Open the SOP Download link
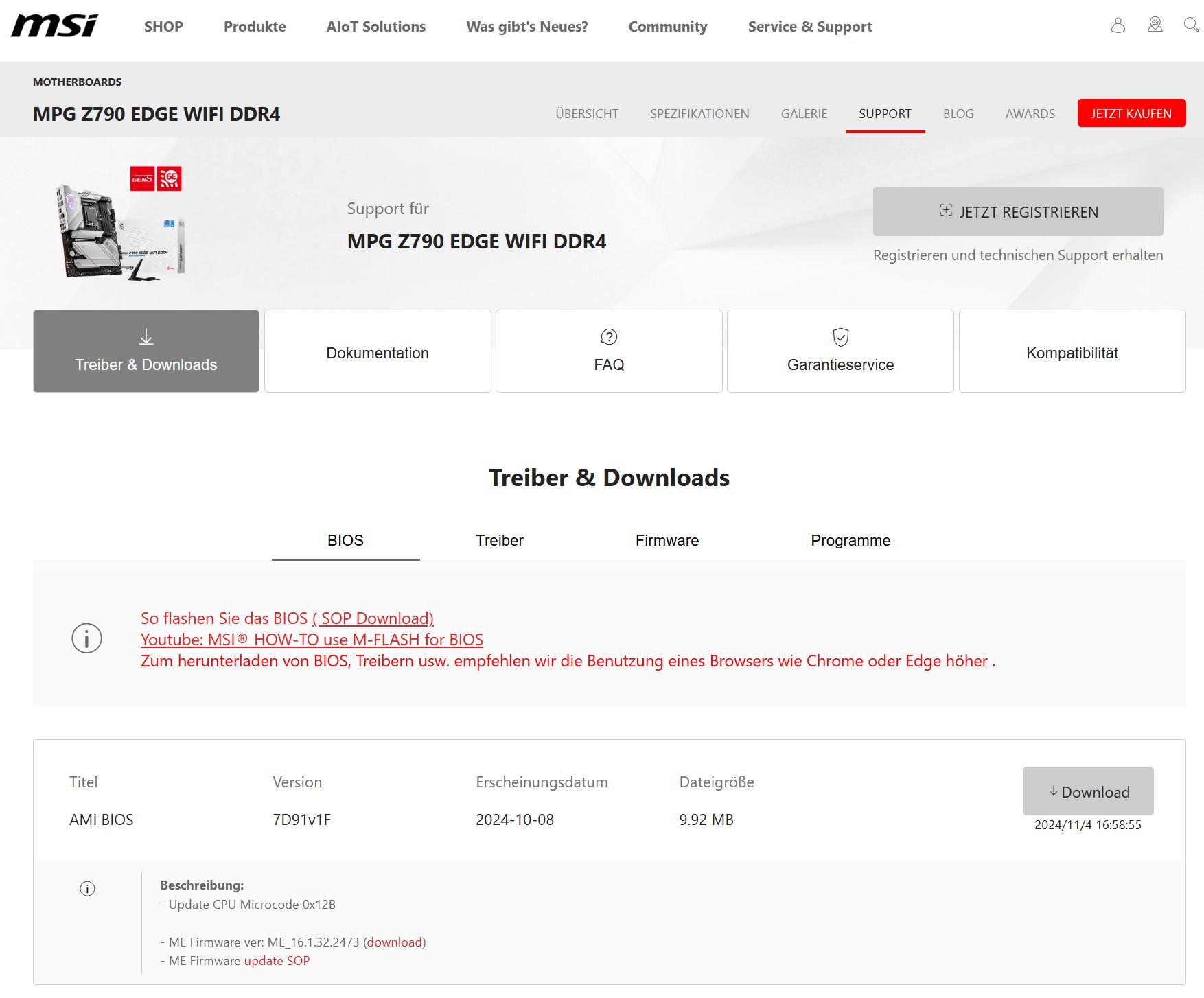This screenshot has height=998, width=1204. coord(373,618)
